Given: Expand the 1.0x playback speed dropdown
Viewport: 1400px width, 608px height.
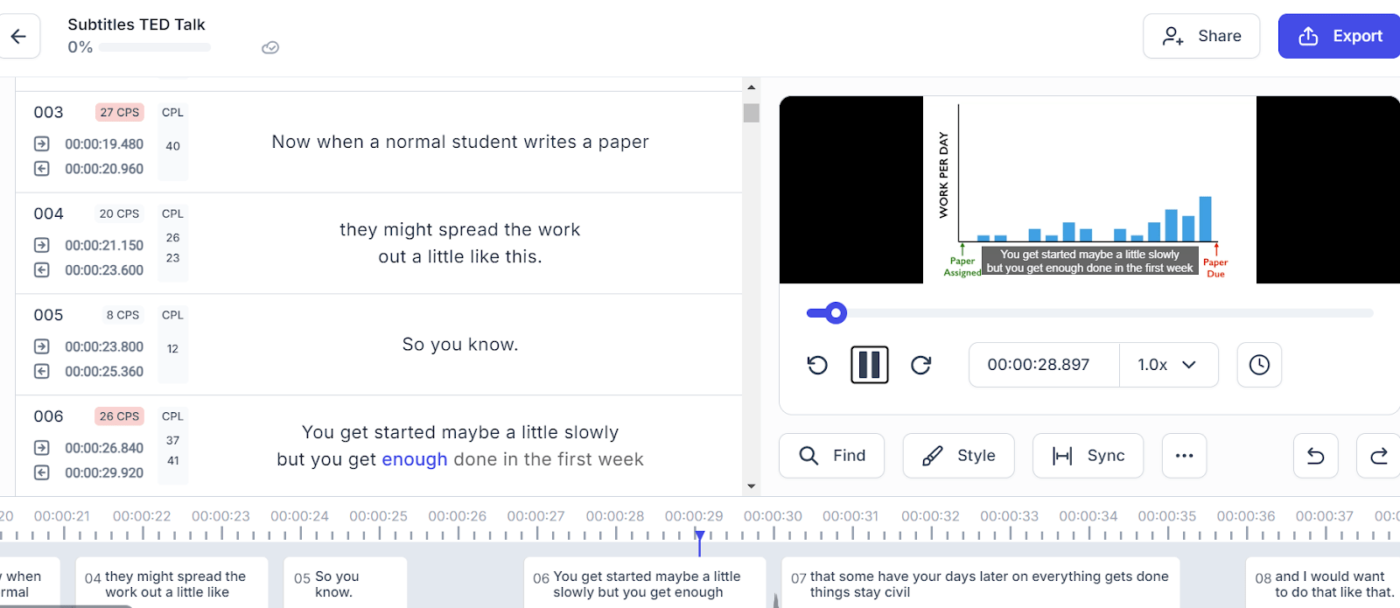Looking at the screenshot, I should 1168,365.
